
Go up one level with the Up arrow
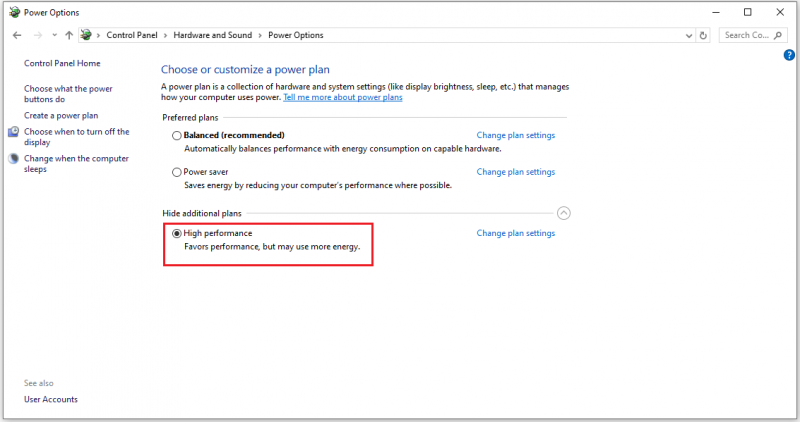pos(69,35)
